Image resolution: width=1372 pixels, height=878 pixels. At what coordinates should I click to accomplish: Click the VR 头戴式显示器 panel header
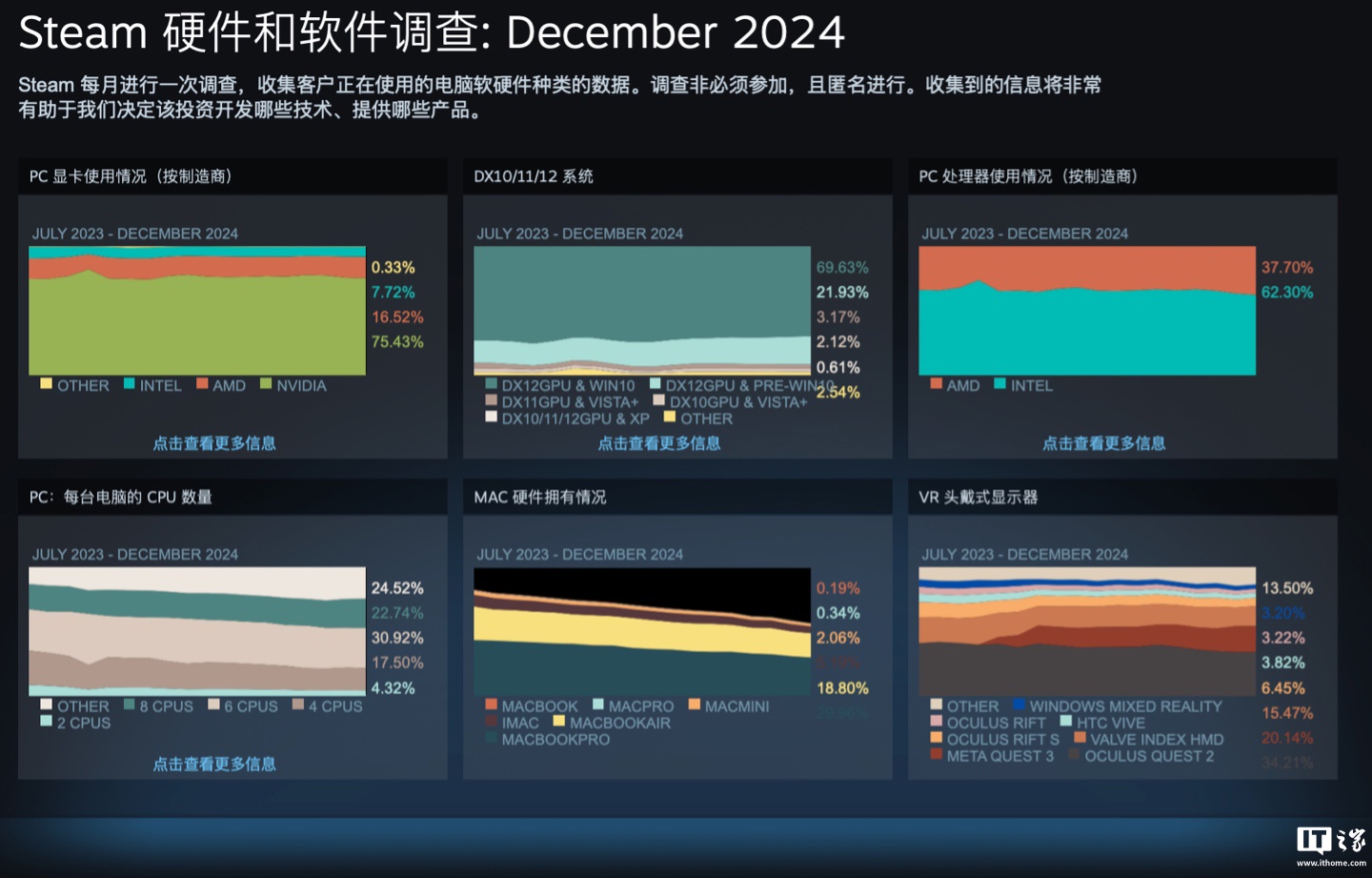pos(1122,497)
